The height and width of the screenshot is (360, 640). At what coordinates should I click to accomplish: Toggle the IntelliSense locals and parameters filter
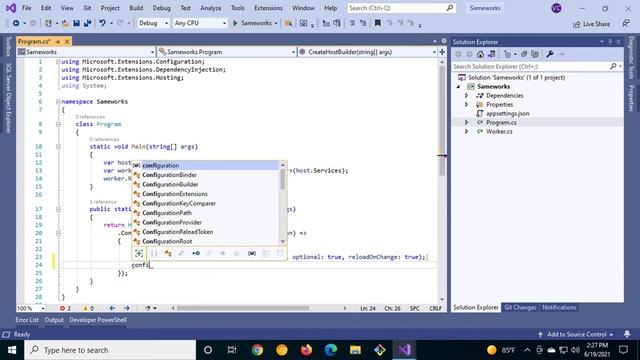click(x=252, y=253)
